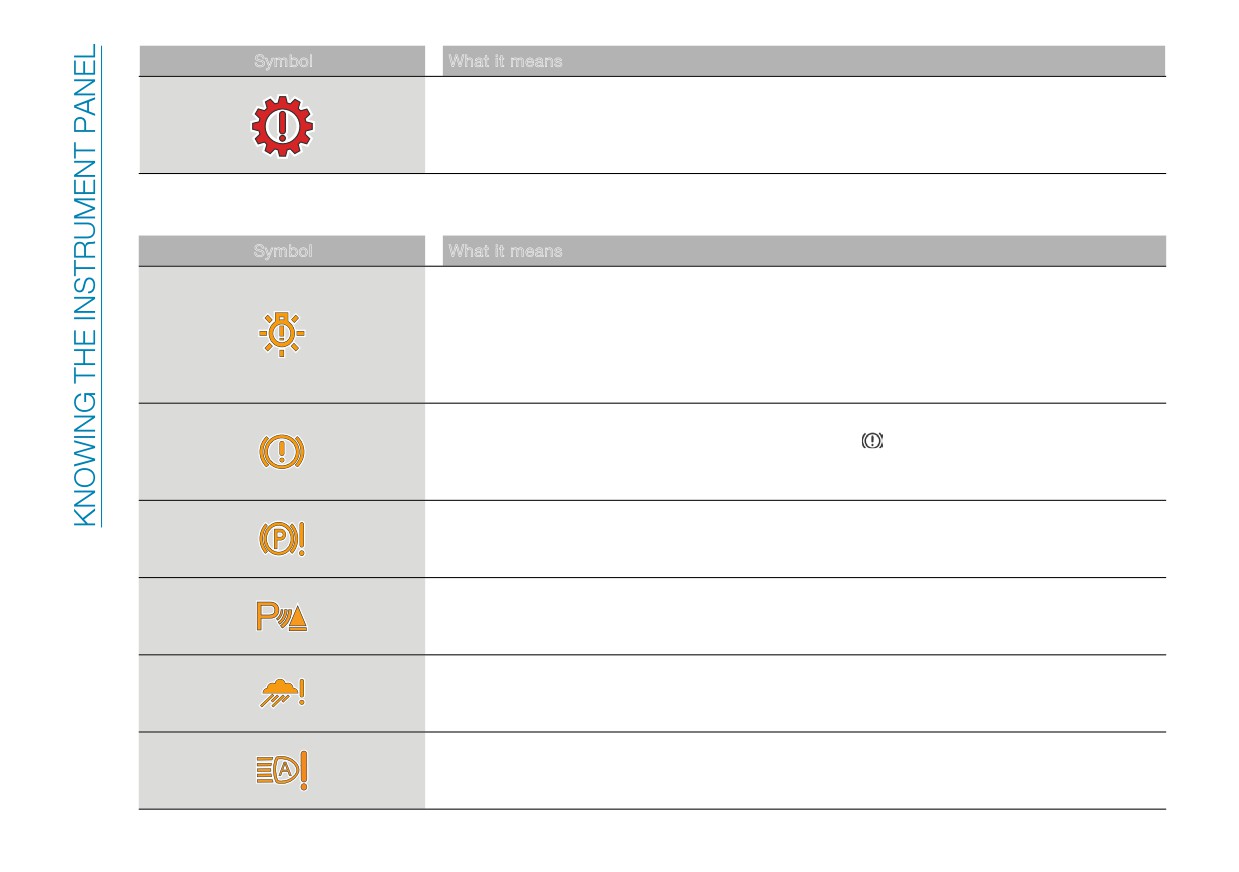Click the automatic high beam A fault symbol
Viewport: 1239px width, 872px height.
(x=282, y=771)
